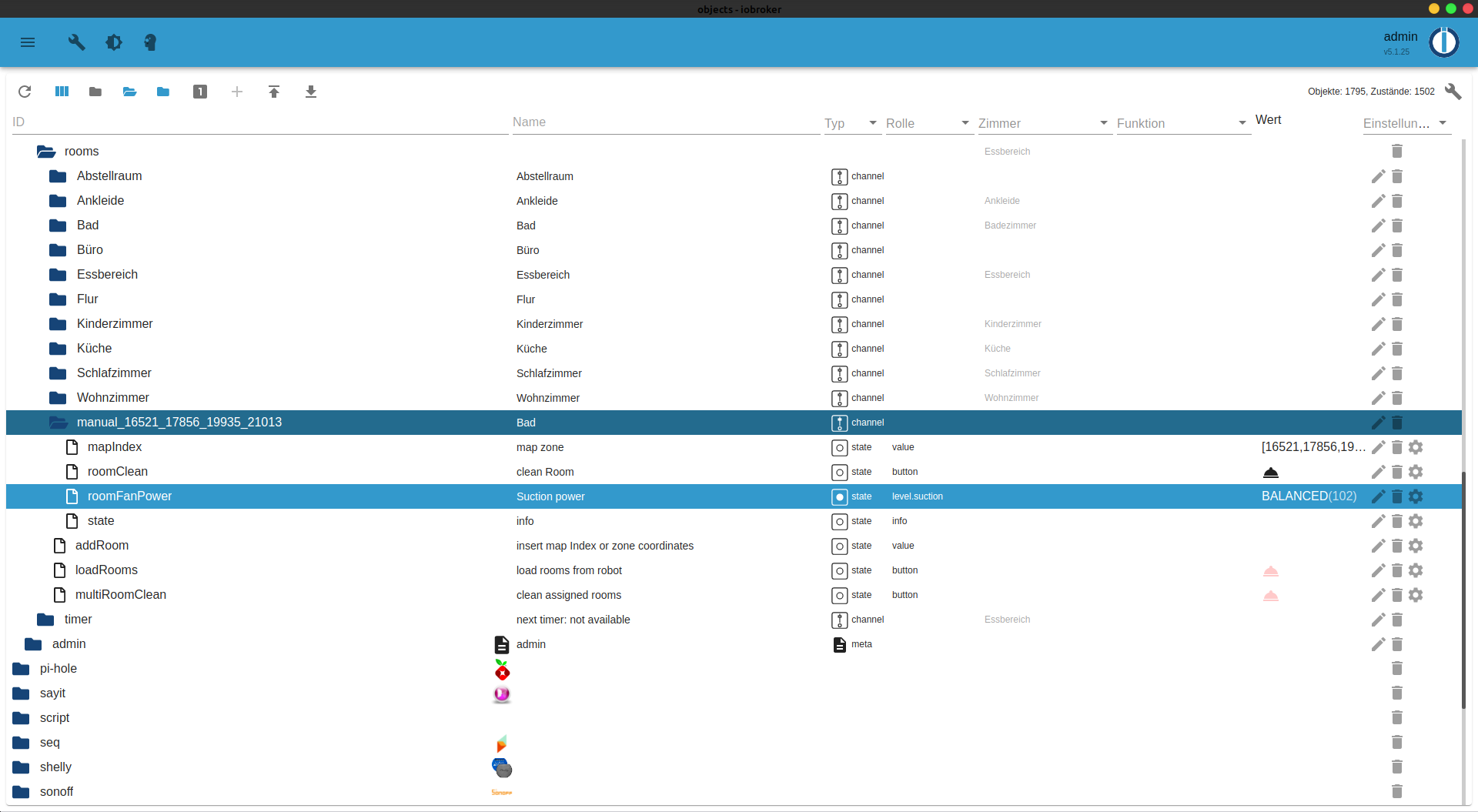
Task: Edit the manual_16521_17856_19935_21013 channel
Action: point(1378,423)
